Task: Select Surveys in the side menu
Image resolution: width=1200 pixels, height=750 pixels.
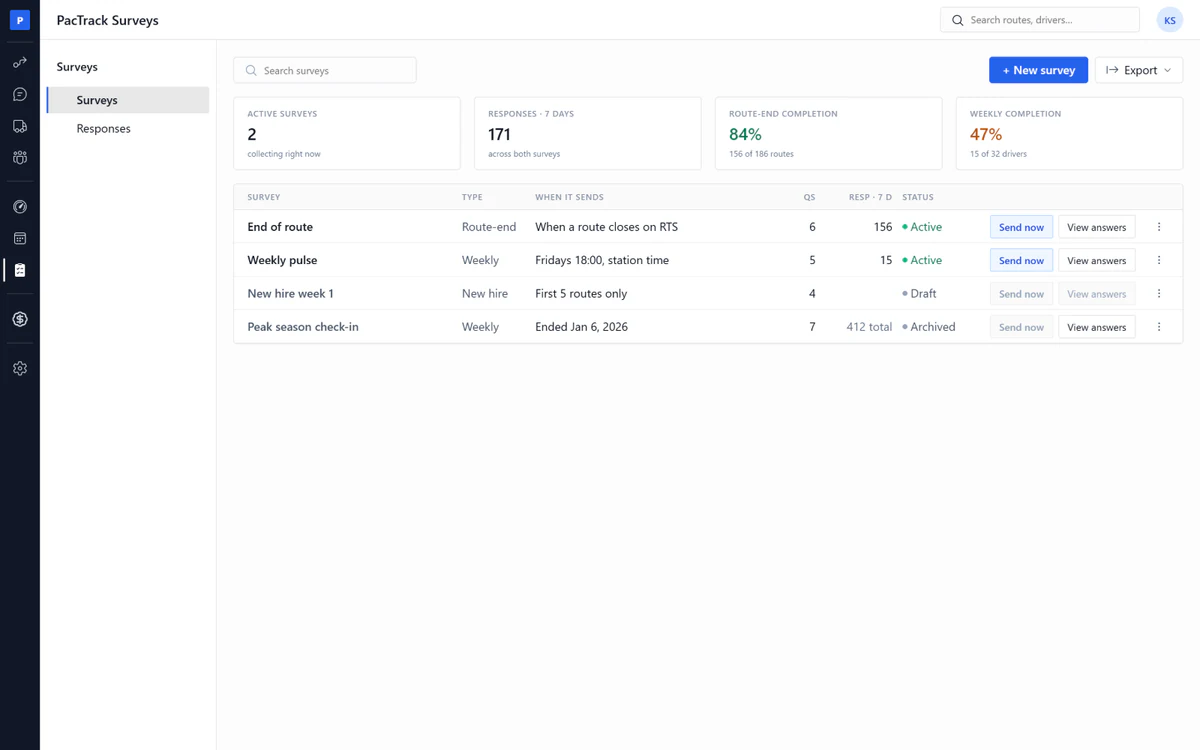Action: [128, 100]
